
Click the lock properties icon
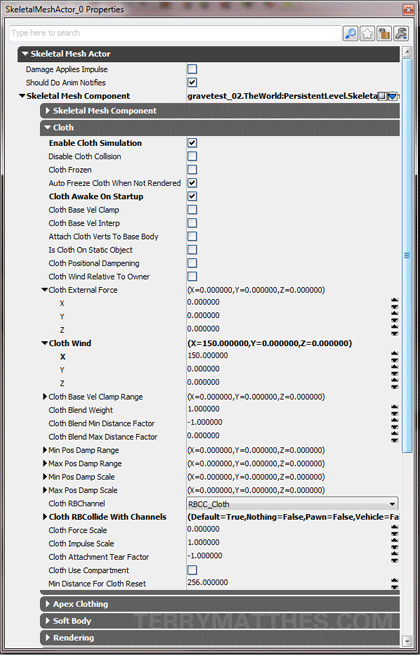click(x=384, y=33)
